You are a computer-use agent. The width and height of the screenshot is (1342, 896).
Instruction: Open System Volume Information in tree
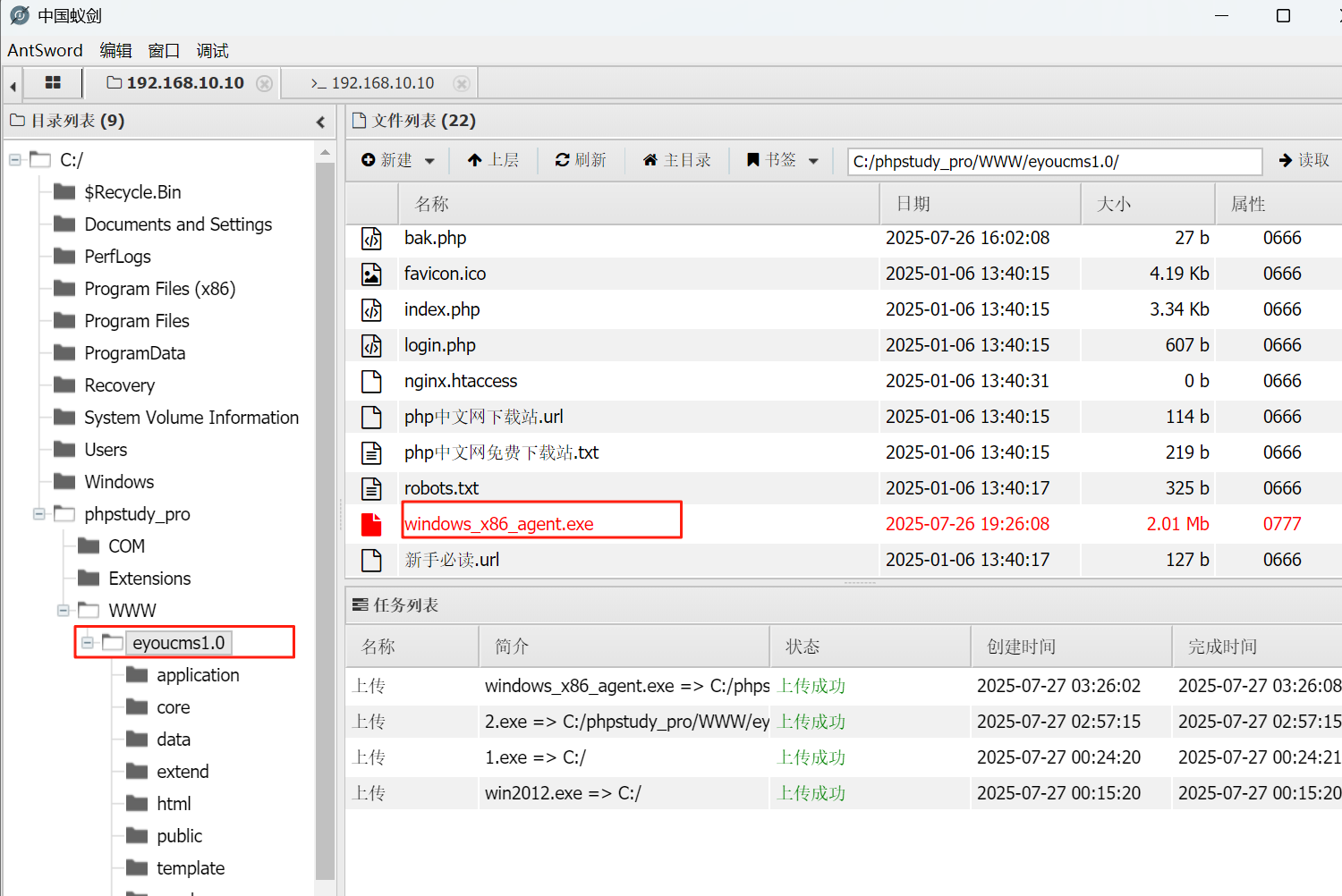click(x=191, y=418)
